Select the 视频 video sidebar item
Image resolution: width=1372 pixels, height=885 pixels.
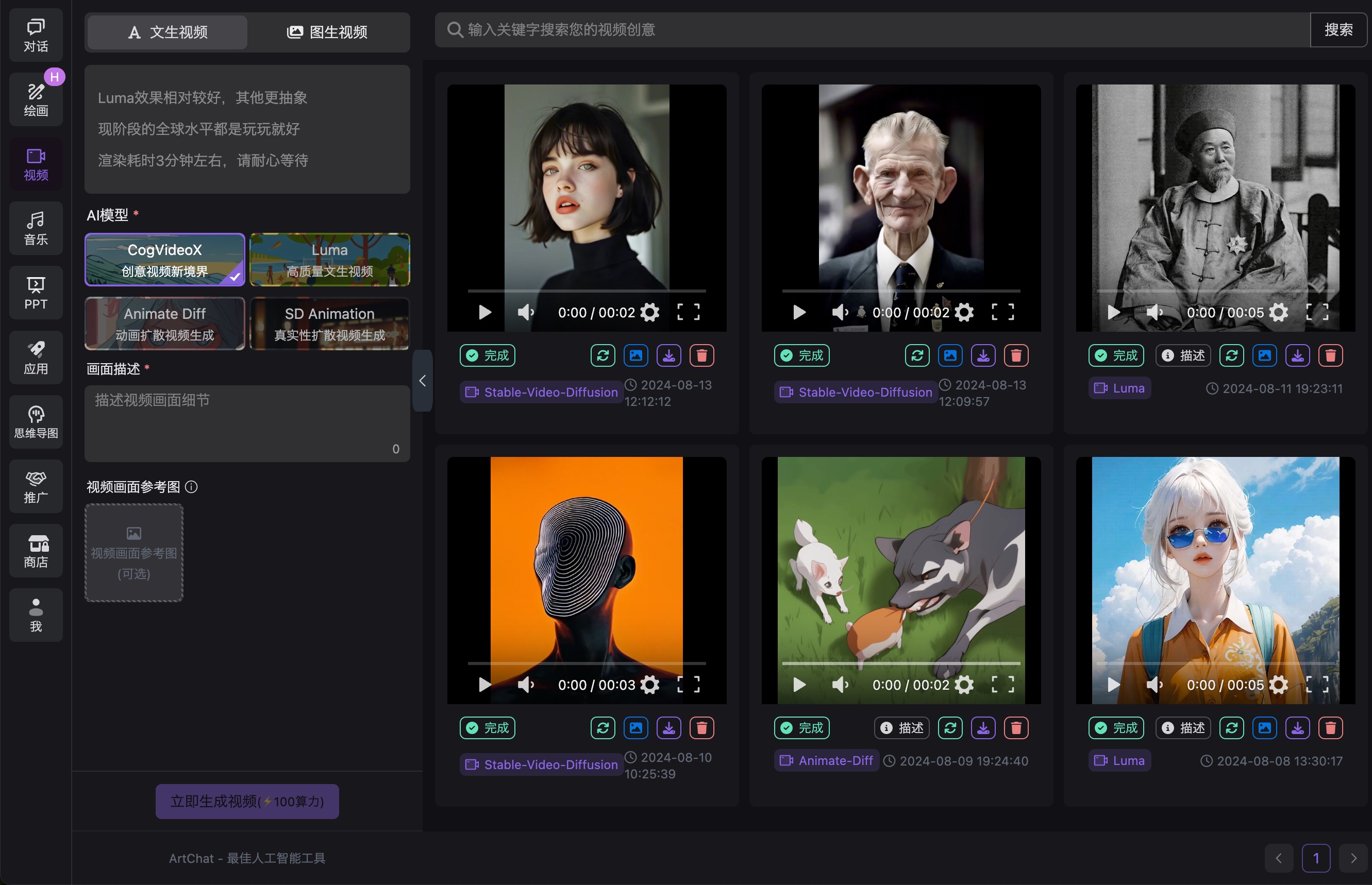pyautogui.click(x=36, y=164)
